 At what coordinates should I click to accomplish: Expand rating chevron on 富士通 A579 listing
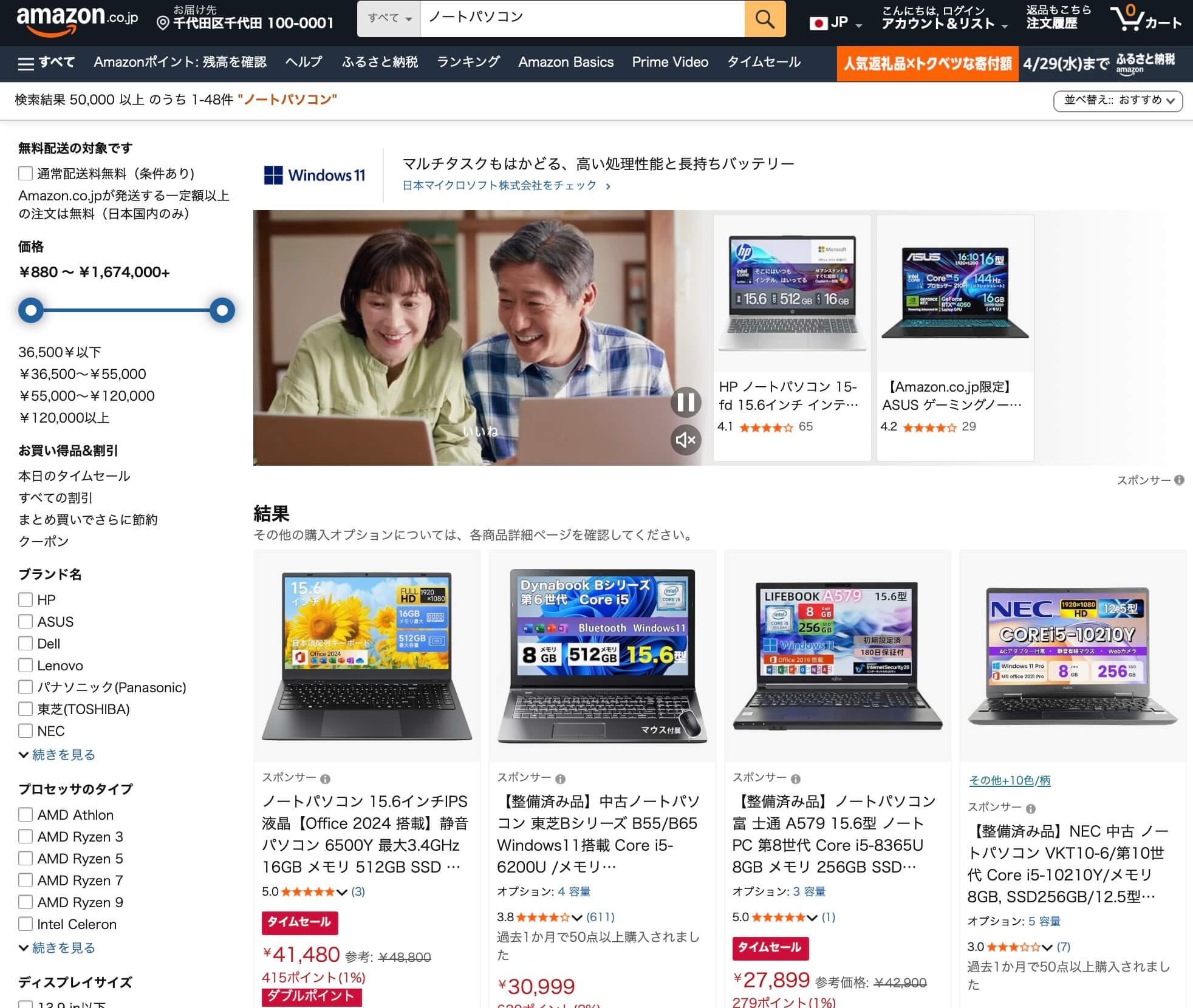[x=812, y=918]
